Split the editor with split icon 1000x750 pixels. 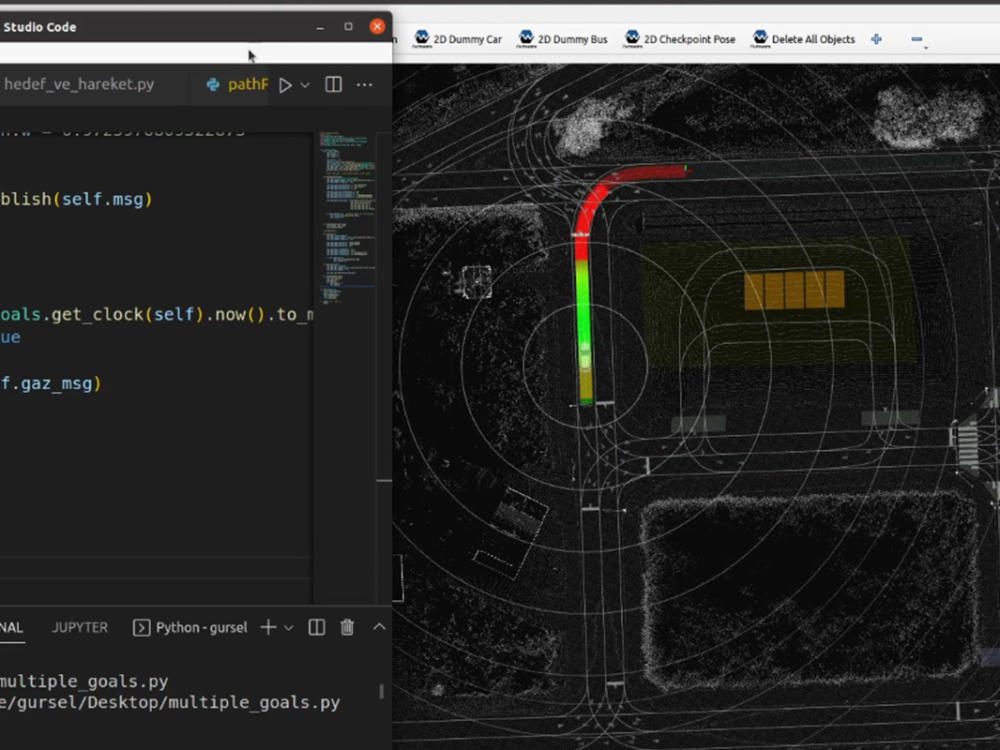tap(334, 85)
